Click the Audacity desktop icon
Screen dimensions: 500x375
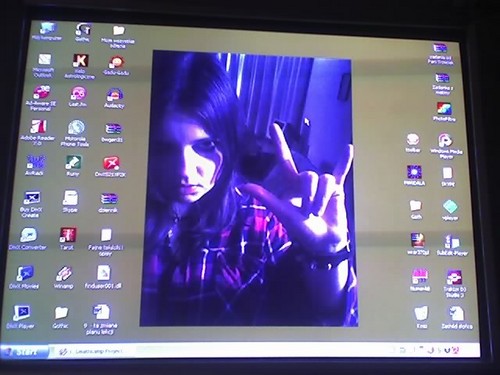click(x=114, y=98)
